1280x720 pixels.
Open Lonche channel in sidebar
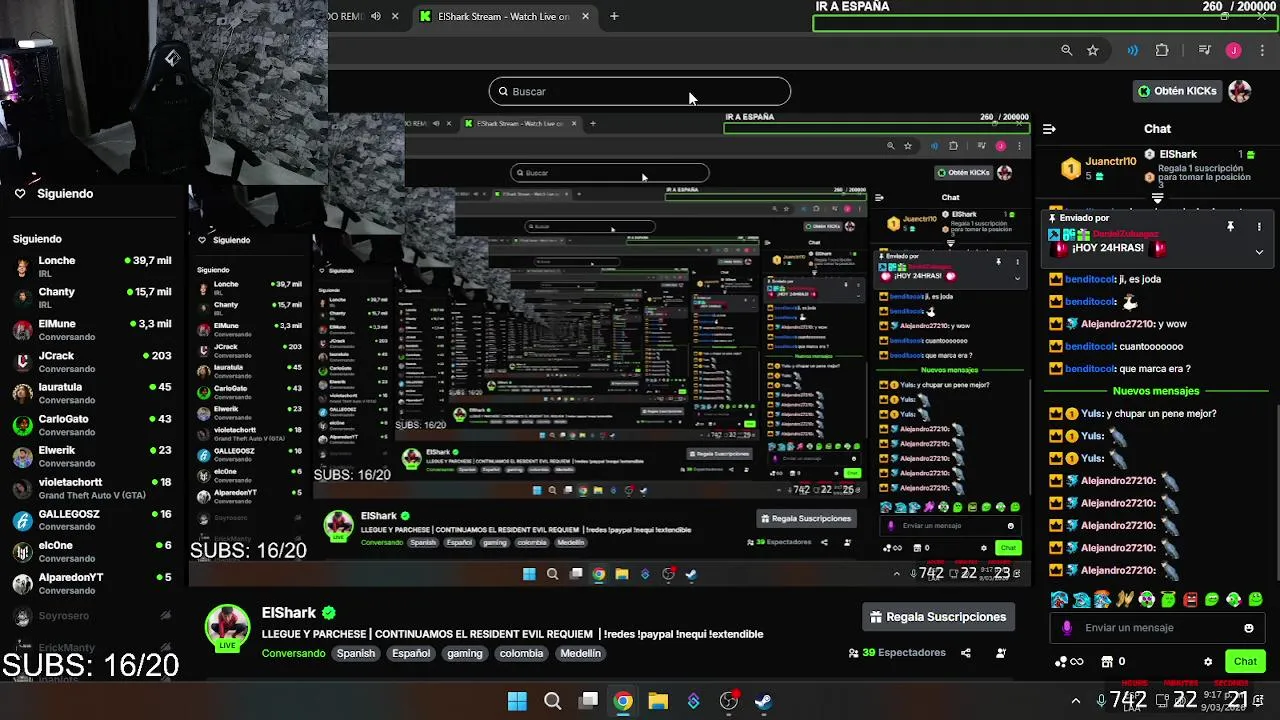(x=92, y=267)
